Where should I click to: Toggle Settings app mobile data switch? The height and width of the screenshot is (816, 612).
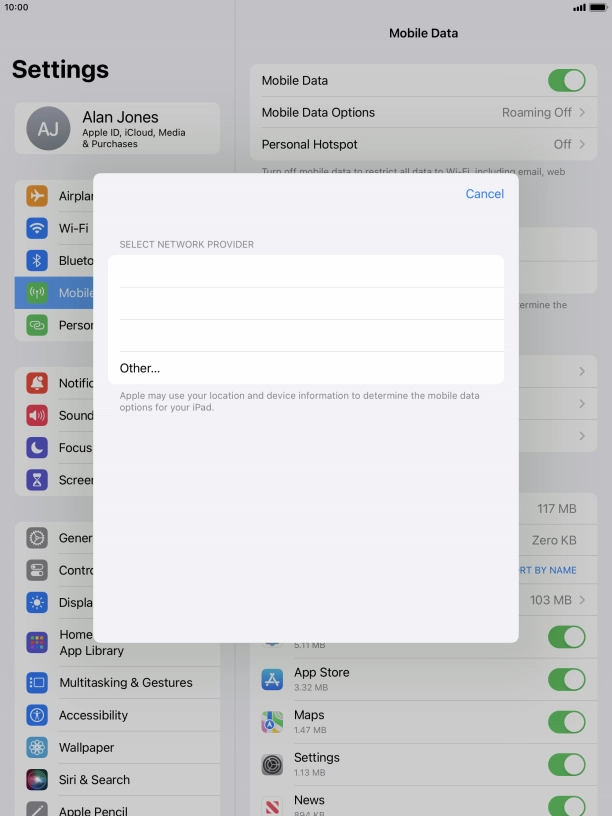point(566,765)
